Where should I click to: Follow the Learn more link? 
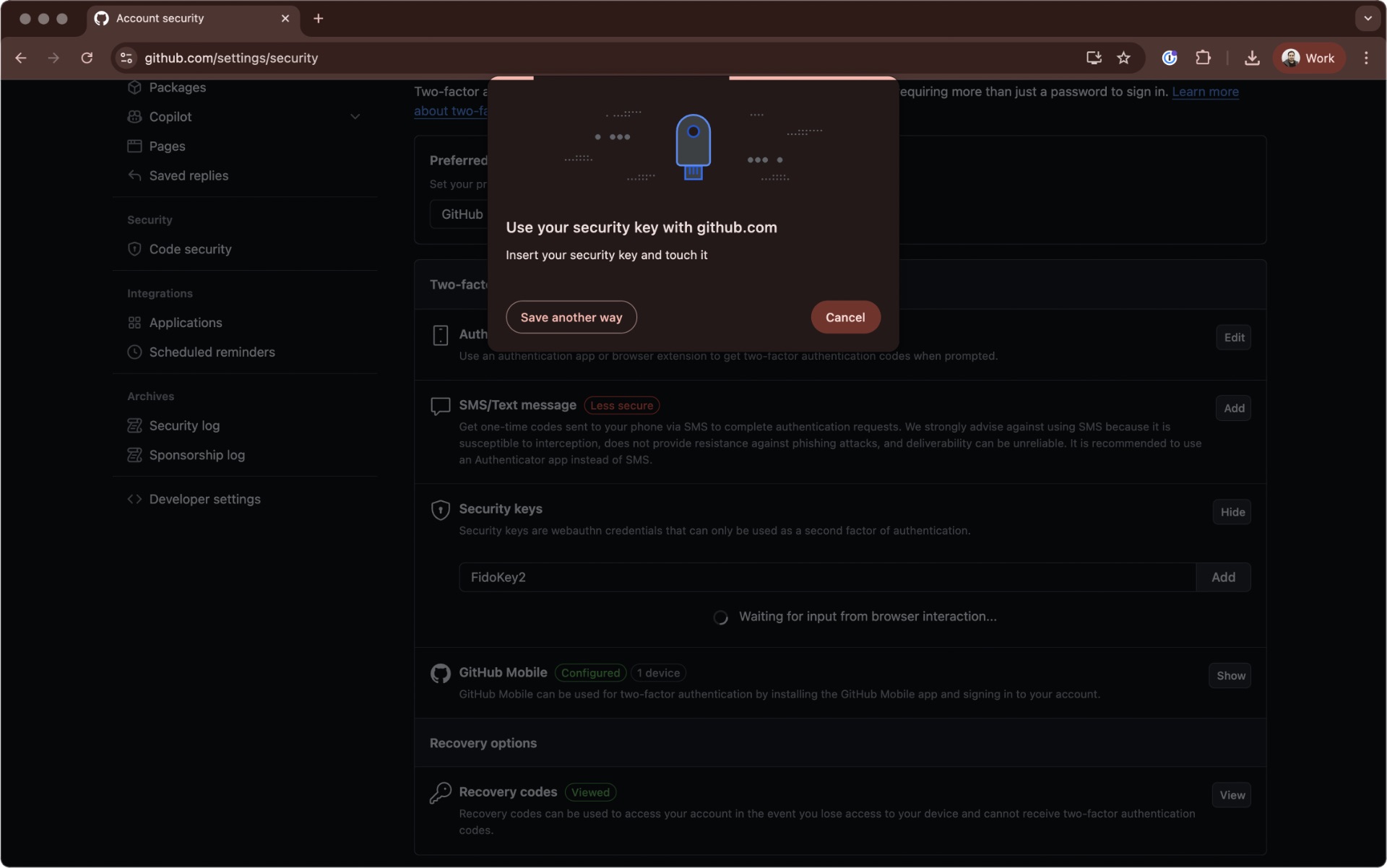(x=1205, y=92)
